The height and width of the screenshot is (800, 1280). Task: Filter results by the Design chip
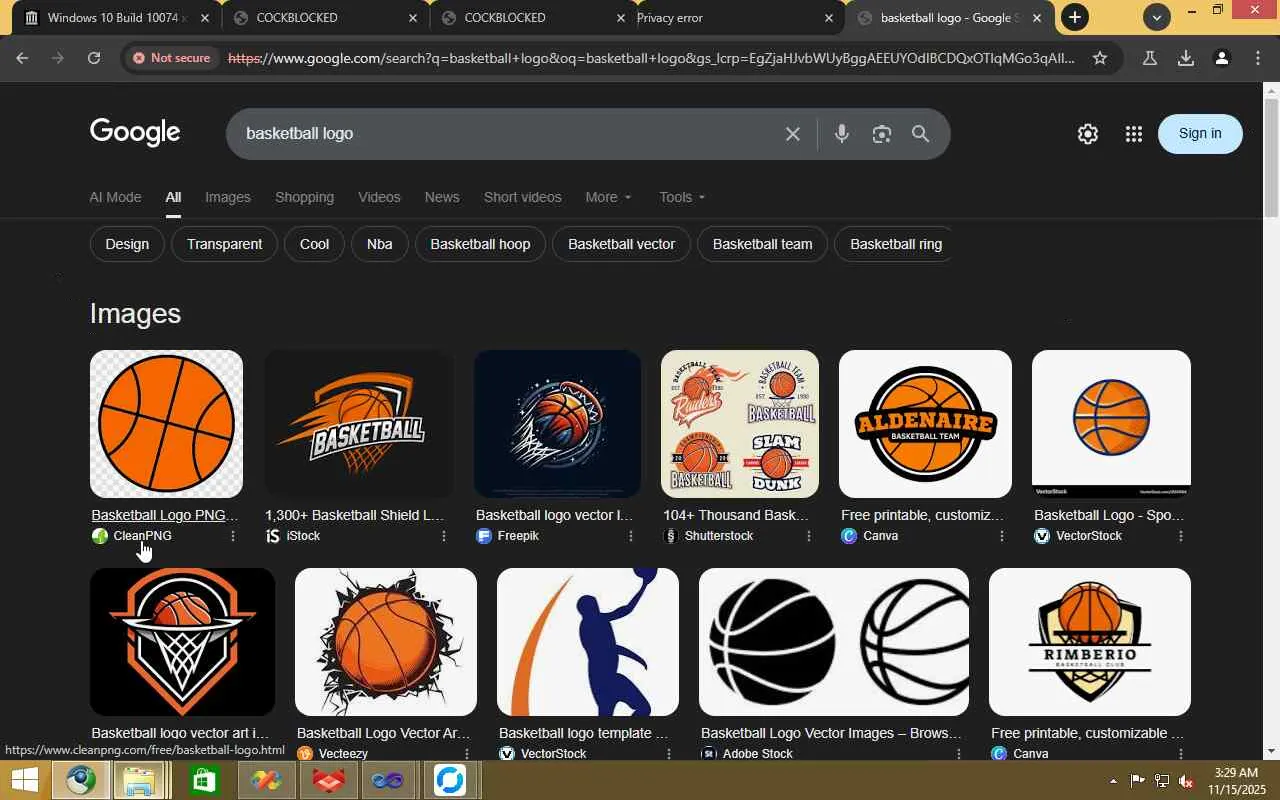127,244
